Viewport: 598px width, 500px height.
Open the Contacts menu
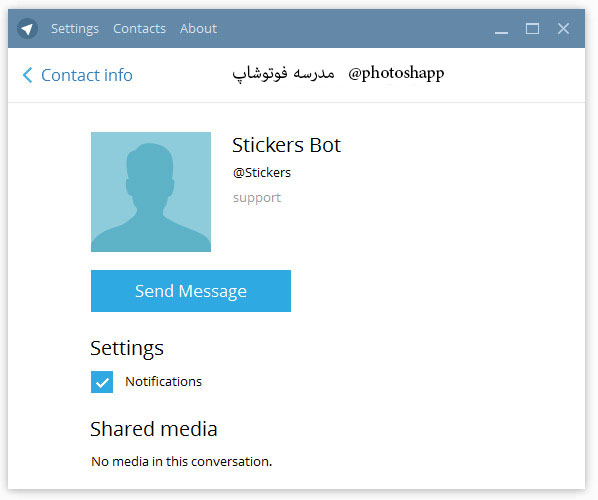140,29
